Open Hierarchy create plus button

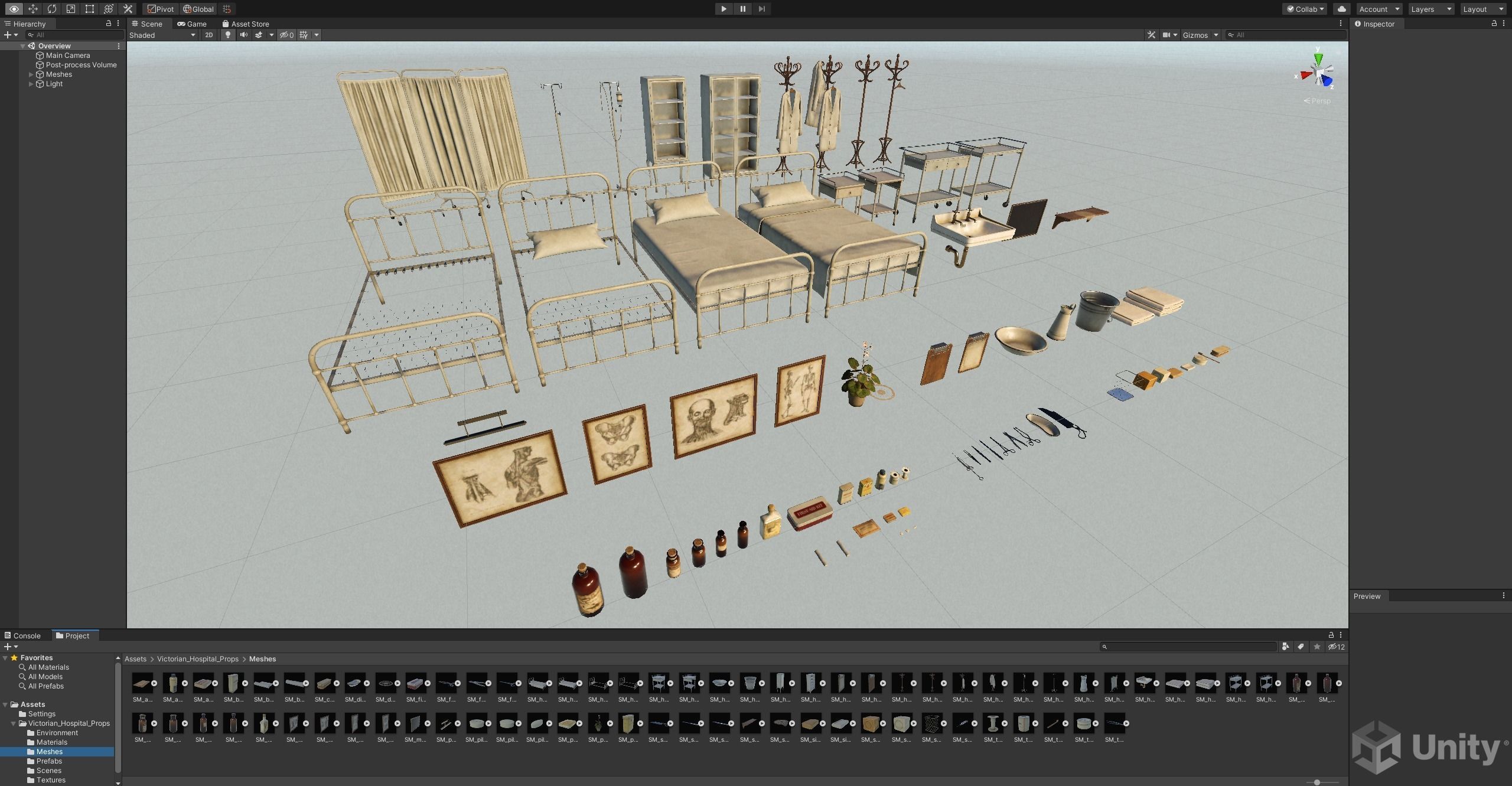point(11,35)
